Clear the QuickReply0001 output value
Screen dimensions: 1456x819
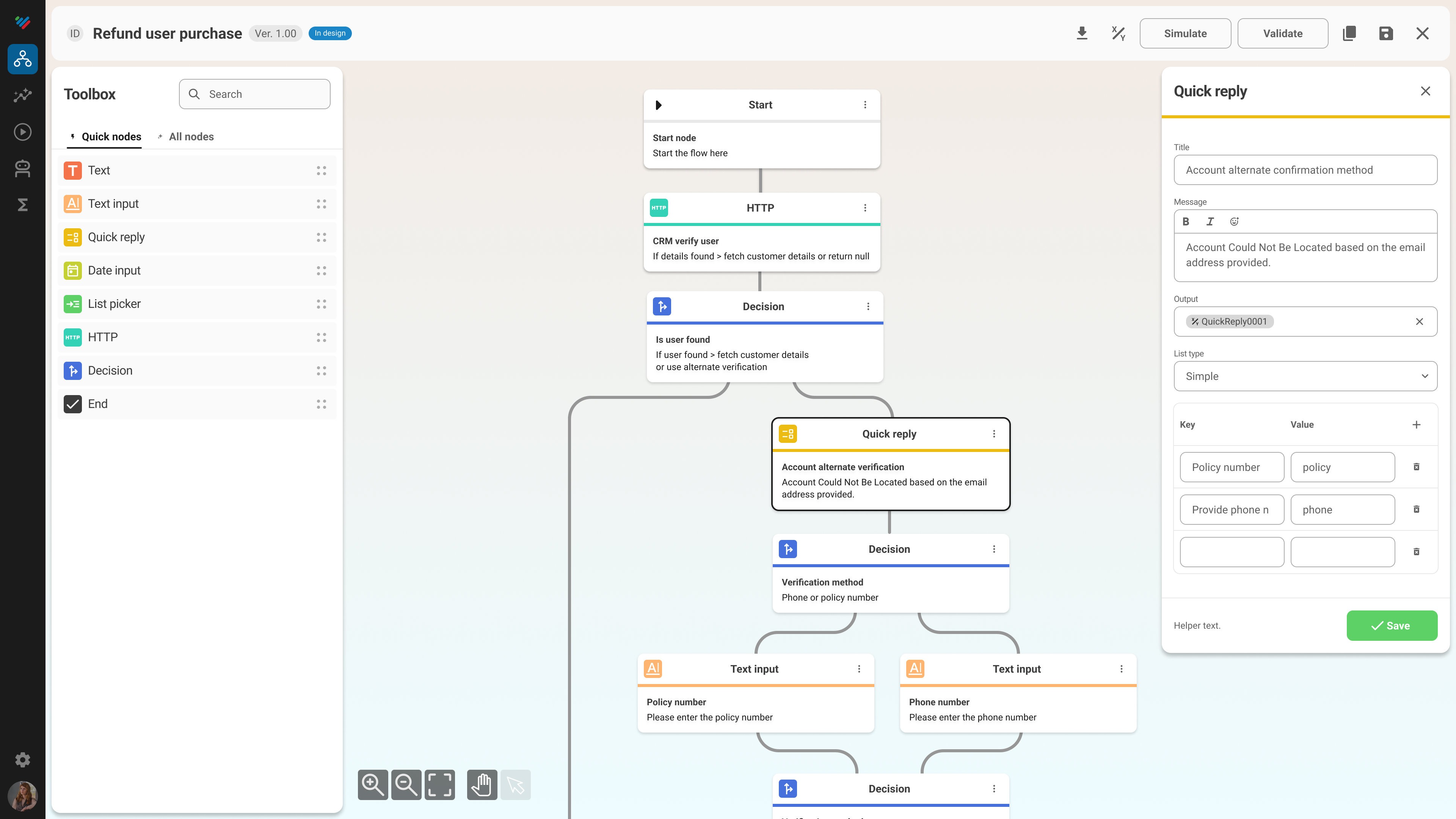(1419, 322)
